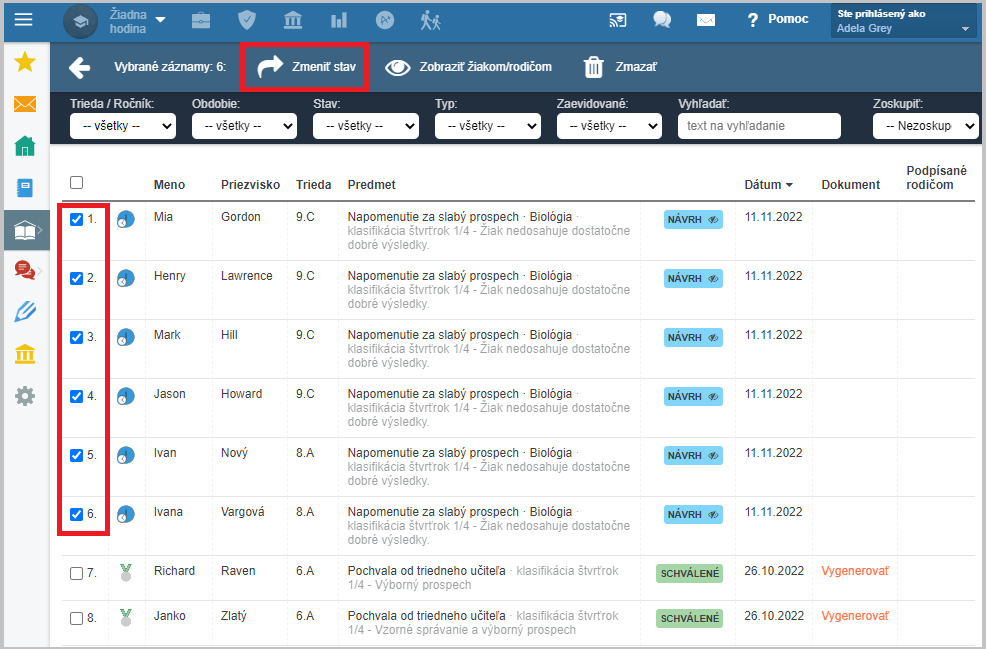Open the blue pen sidebar icon
The image size is (986, 649).
(25, 312)
